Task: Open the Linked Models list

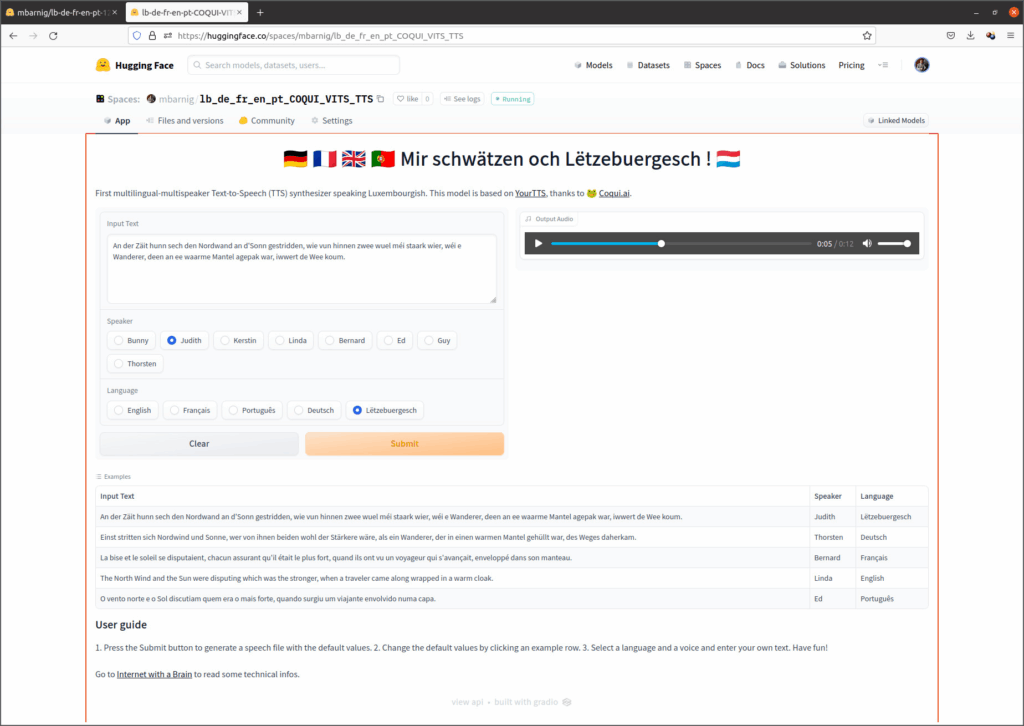Action: pos(896,121)
